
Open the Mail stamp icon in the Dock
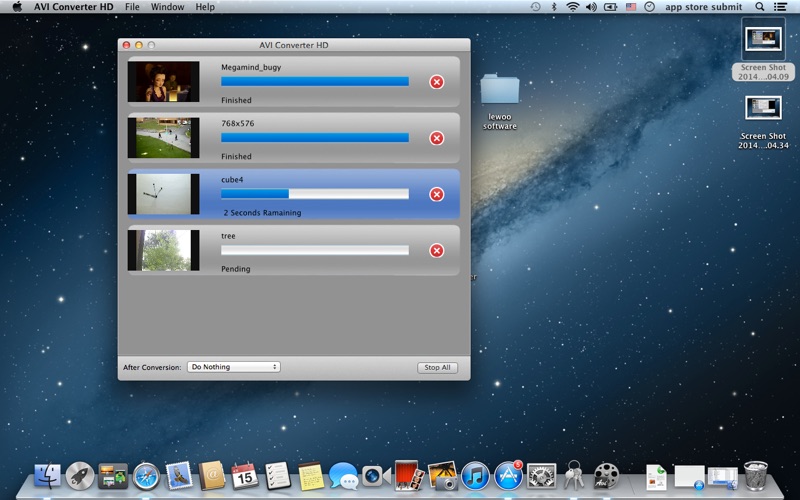click(179, 476)
